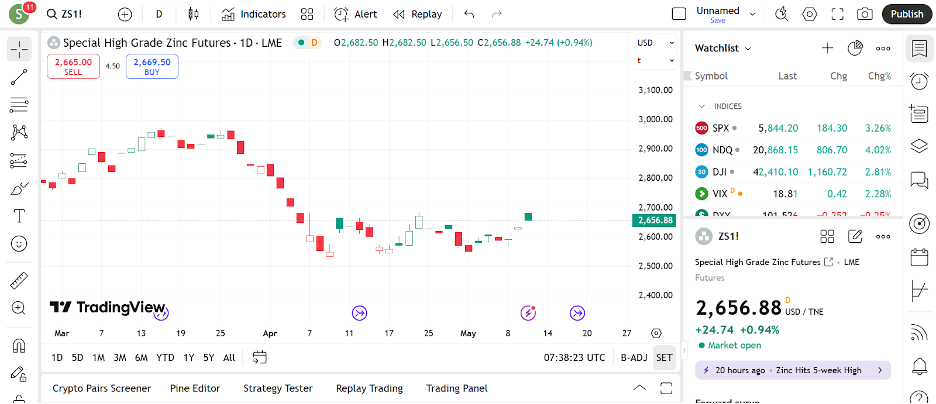This screenshot has height=404, width=936.
Task: Create an Alert
Action: [355, 14]
